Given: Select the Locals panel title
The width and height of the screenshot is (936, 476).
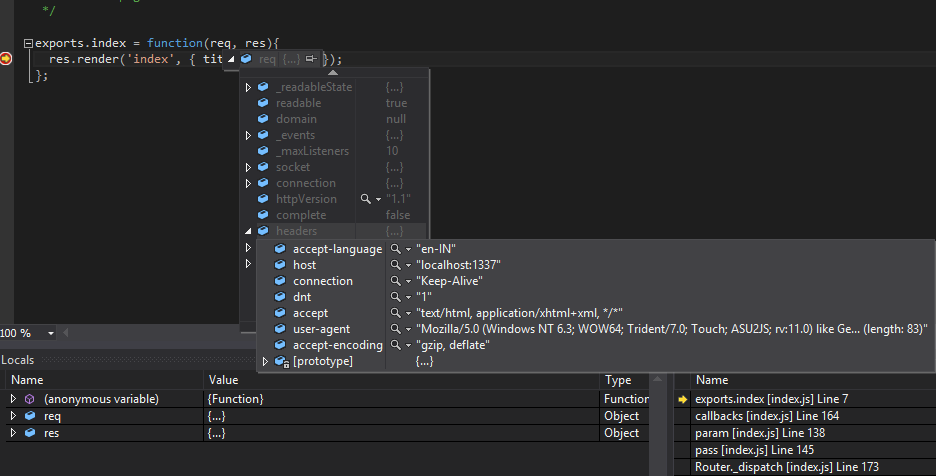Looking at the screenshot, I should 17,360.
